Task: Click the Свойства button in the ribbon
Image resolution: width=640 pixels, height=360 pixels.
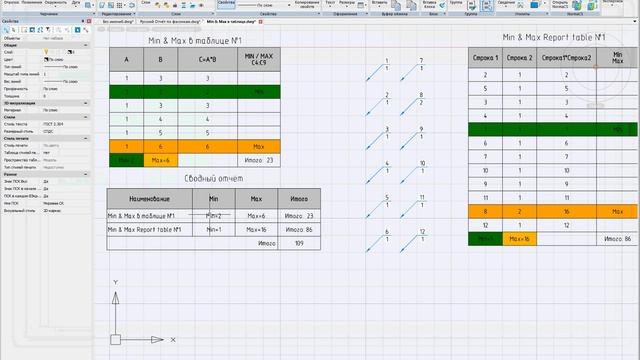Action: [x=226, y=4]
